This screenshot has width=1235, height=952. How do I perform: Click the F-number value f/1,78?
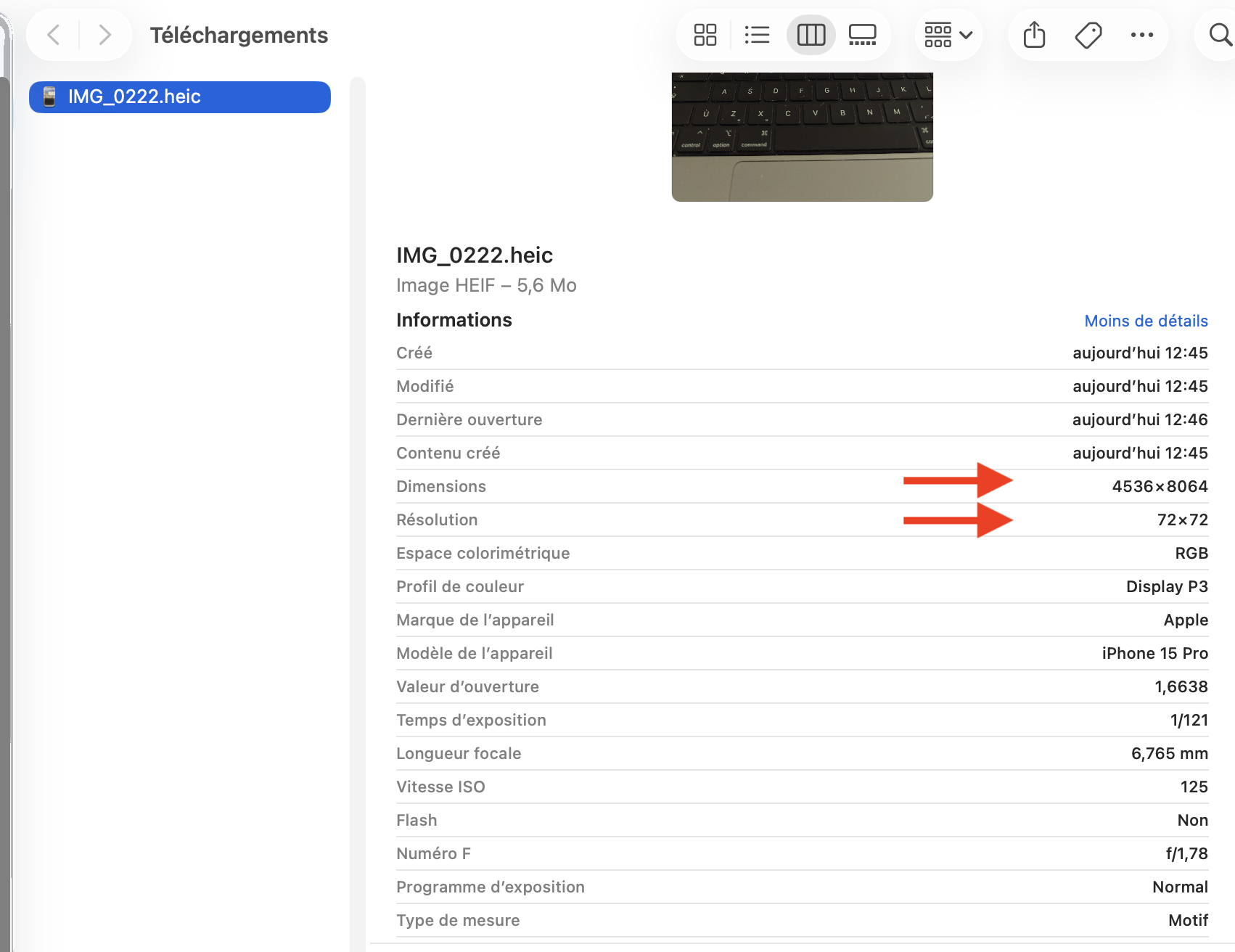pos(1187,853)
